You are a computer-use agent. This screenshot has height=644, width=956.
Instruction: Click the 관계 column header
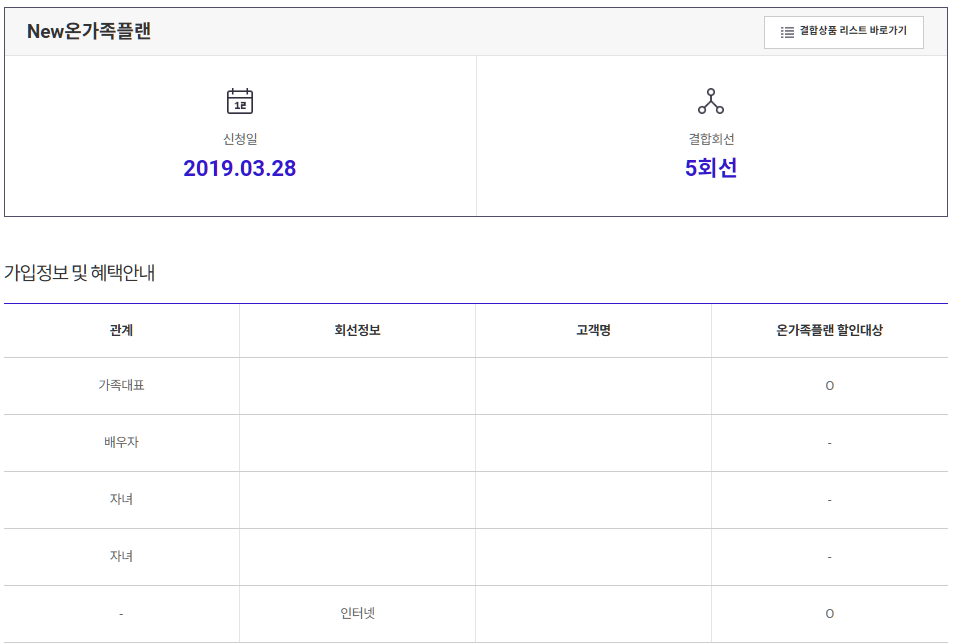[121, 330]
